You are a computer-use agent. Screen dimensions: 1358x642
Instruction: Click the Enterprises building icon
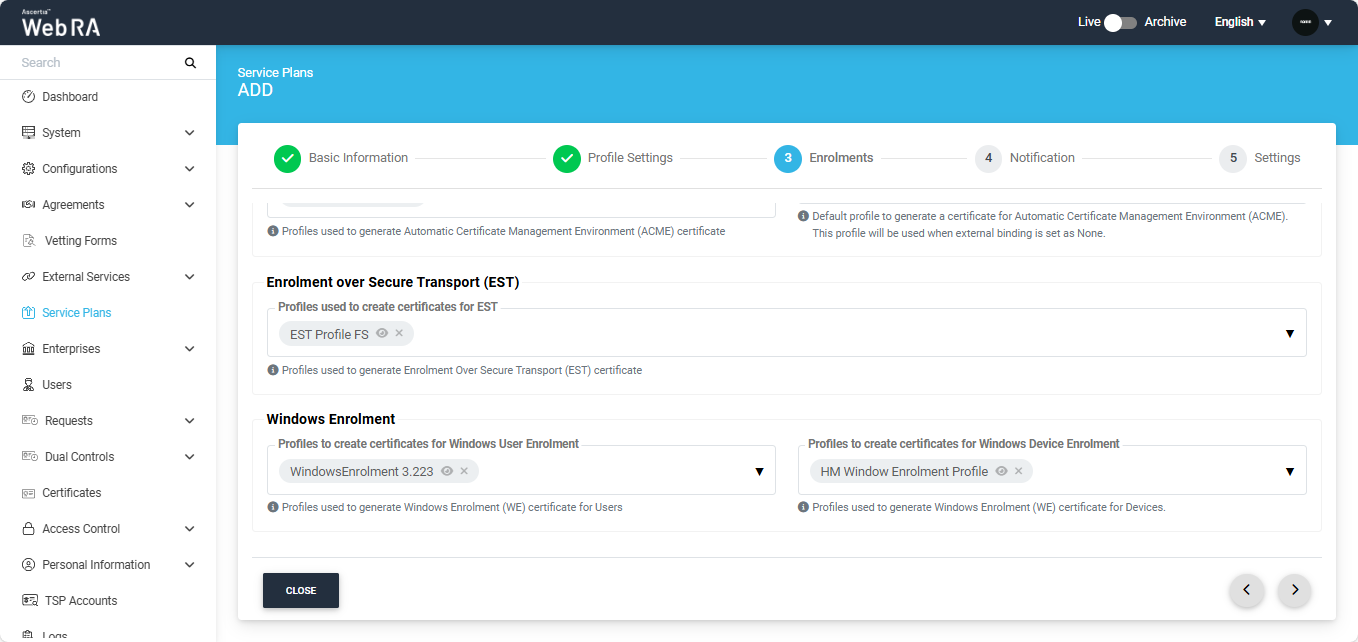(28, 349)
